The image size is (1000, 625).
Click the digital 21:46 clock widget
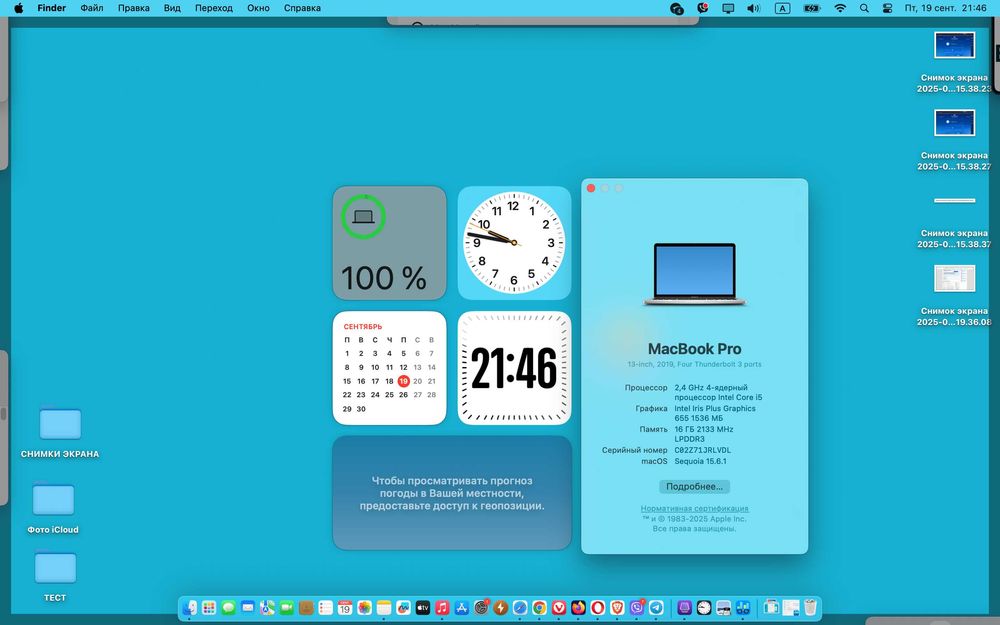click(x=514, y=368)
